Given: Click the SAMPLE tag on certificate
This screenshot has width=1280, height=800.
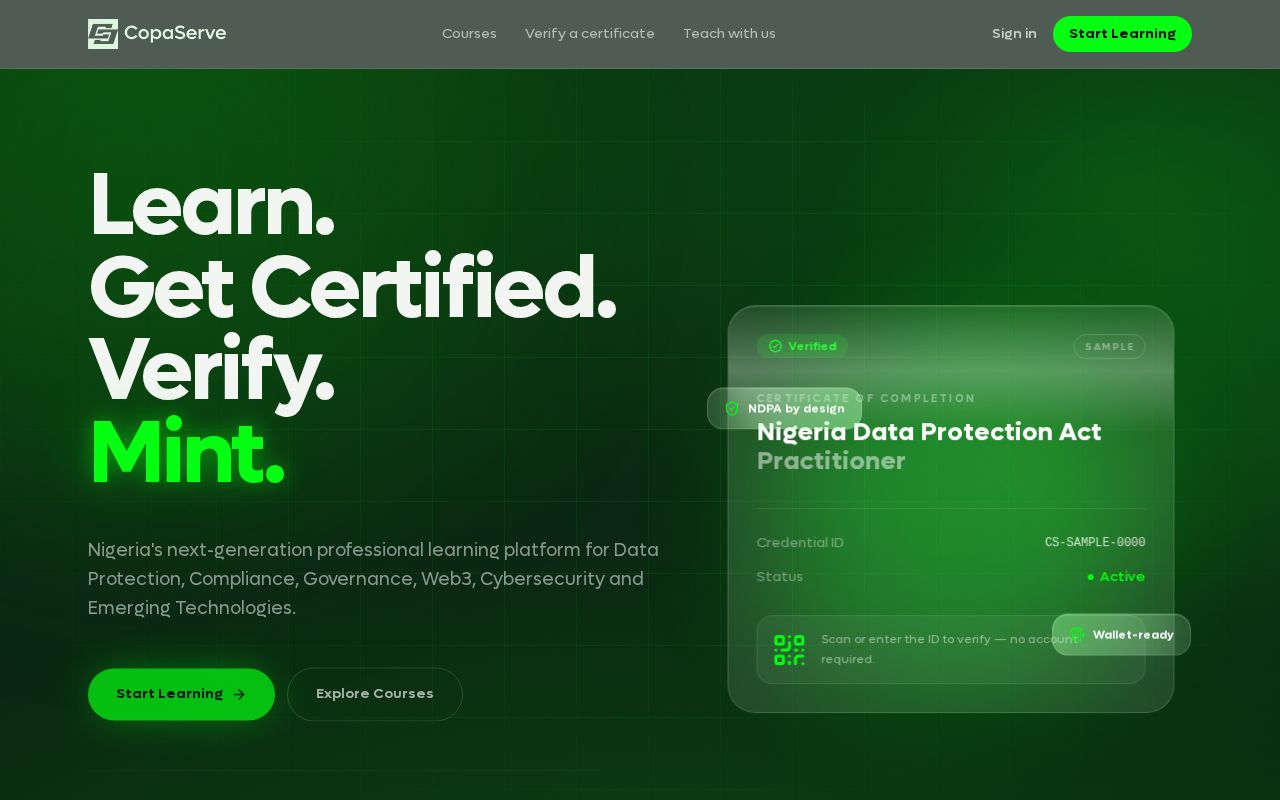Looking at the screenshot, I should pos(1110,346).
